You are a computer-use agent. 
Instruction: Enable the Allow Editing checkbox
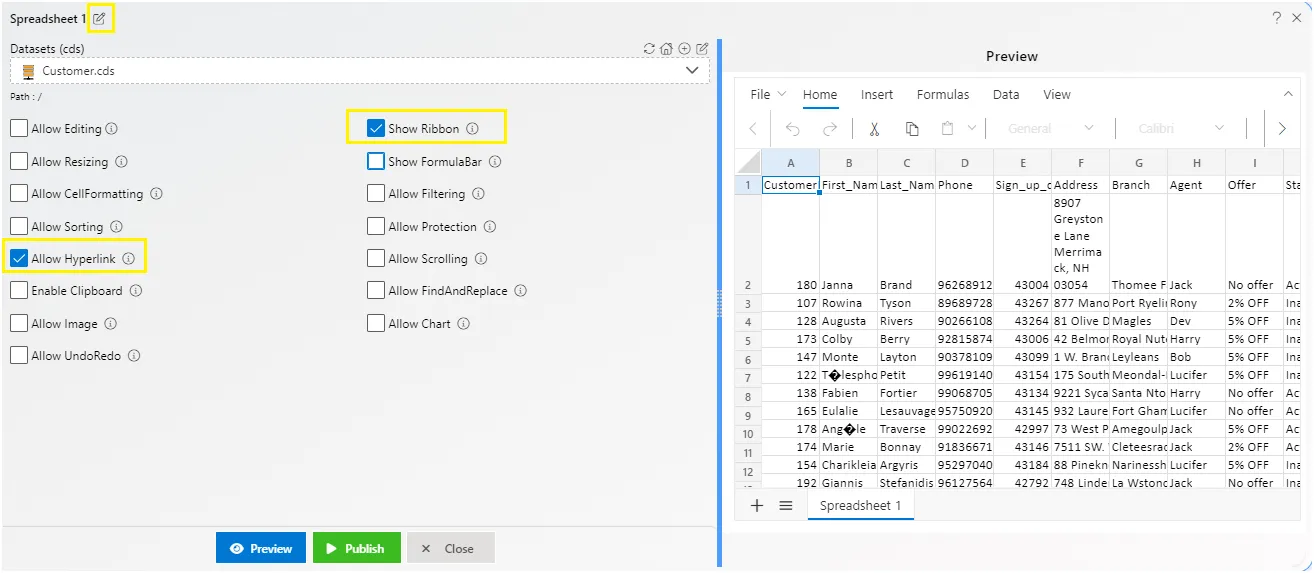click(x=19, y=129)
